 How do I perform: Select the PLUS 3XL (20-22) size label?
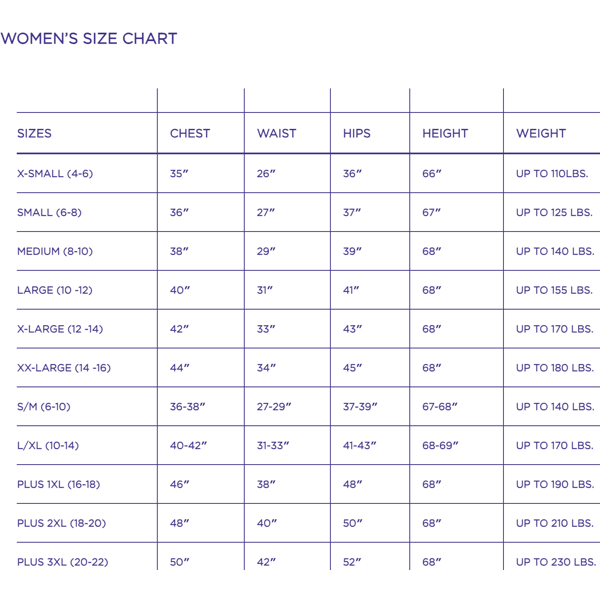click(62, 562)
